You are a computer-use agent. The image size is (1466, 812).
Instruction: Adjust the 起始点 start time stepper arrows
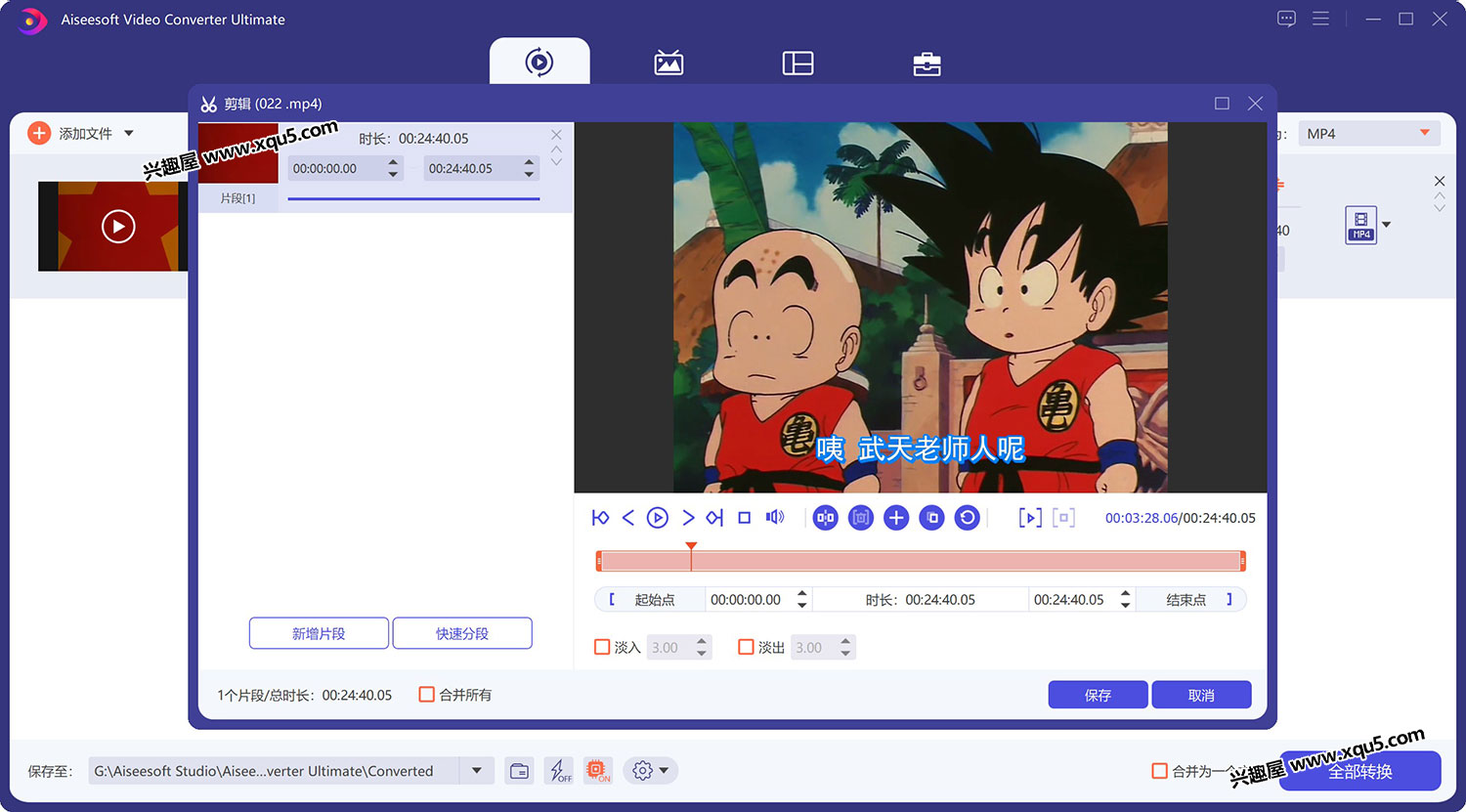802,600
